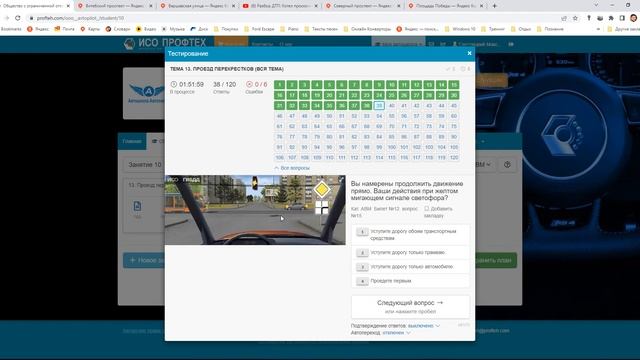Go to question 40 in the grid
The width and height of the screenshot is (640, 360).
click(x=391, y=105)
